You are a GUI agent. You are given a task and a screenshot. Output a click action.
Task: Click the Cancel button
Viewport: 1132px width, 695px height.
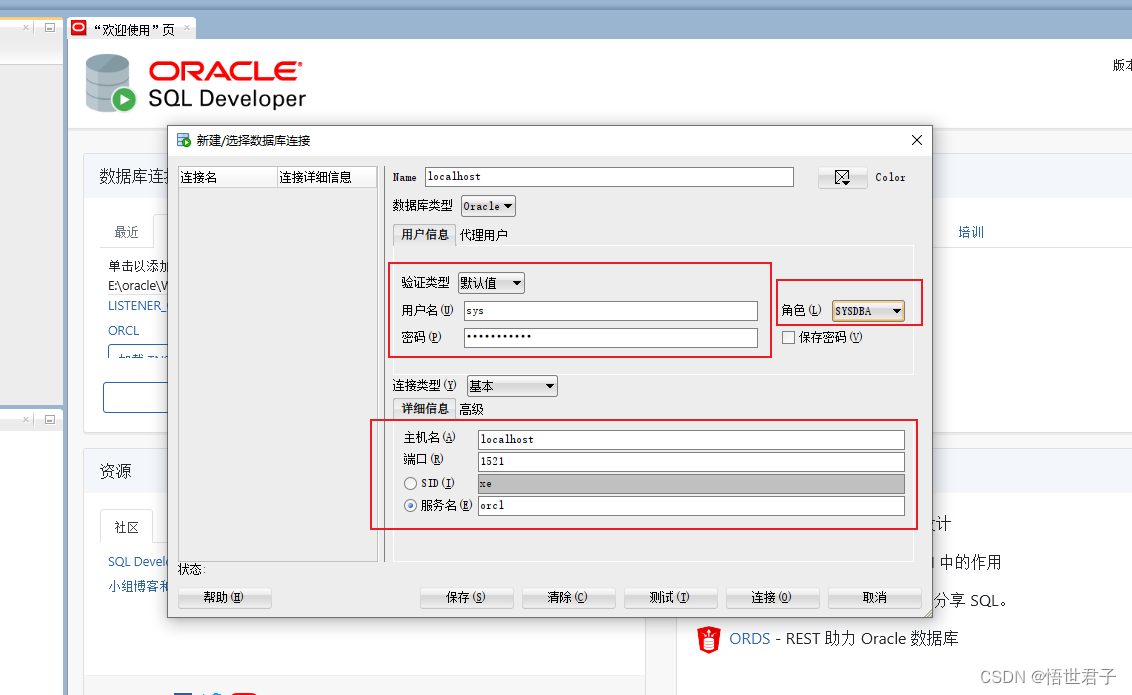(874, 598)
